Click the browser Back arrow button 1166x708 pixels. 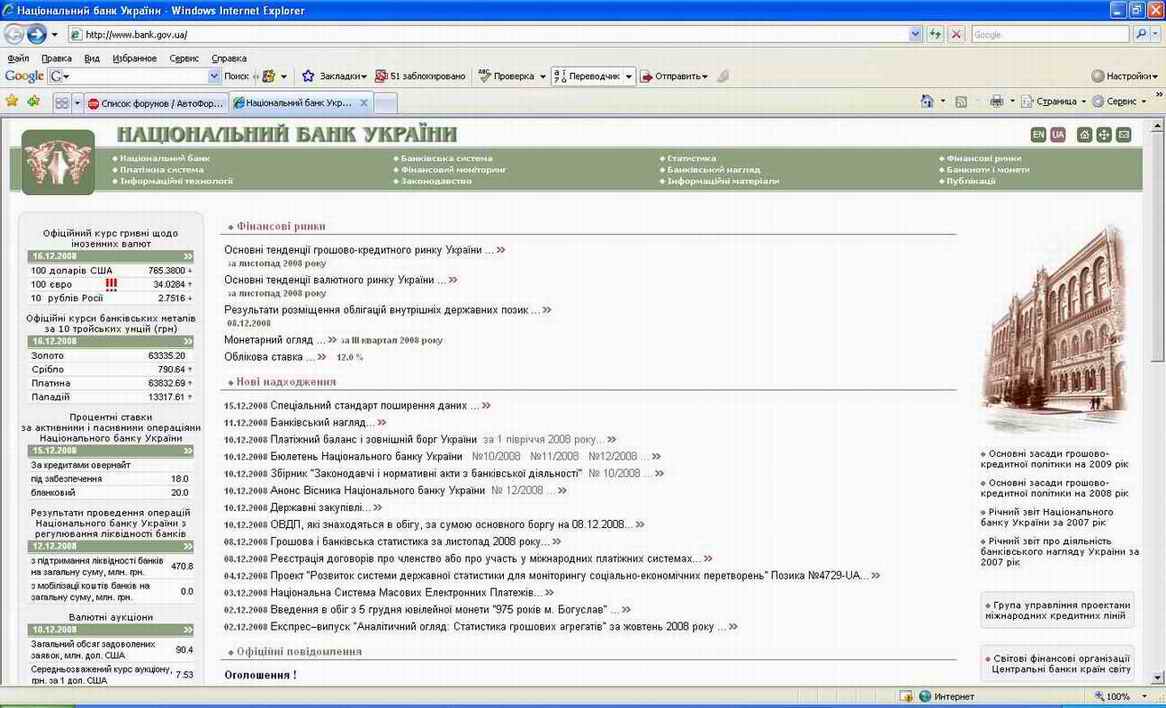[x=14, y=34]
